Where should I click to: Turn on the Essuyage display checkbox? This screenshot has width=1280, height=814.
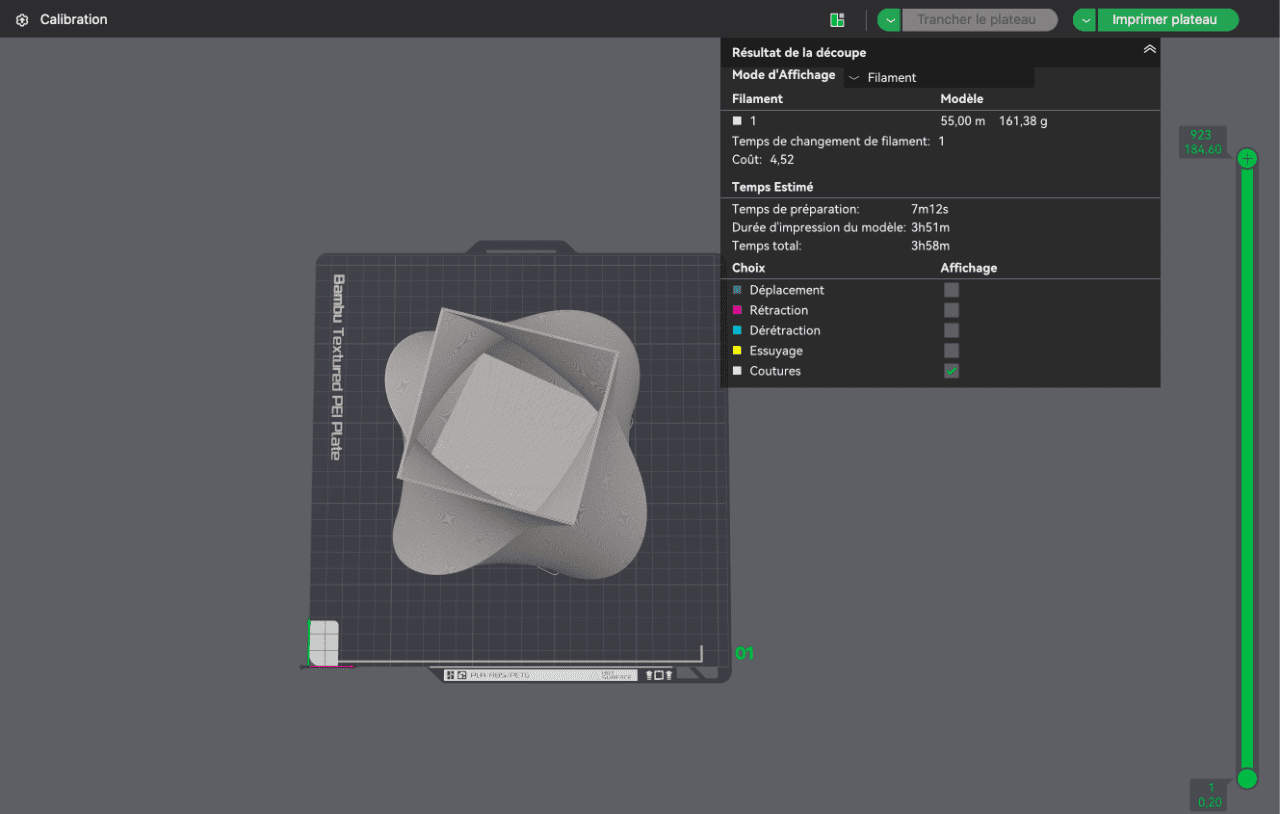tap(951, 351)
